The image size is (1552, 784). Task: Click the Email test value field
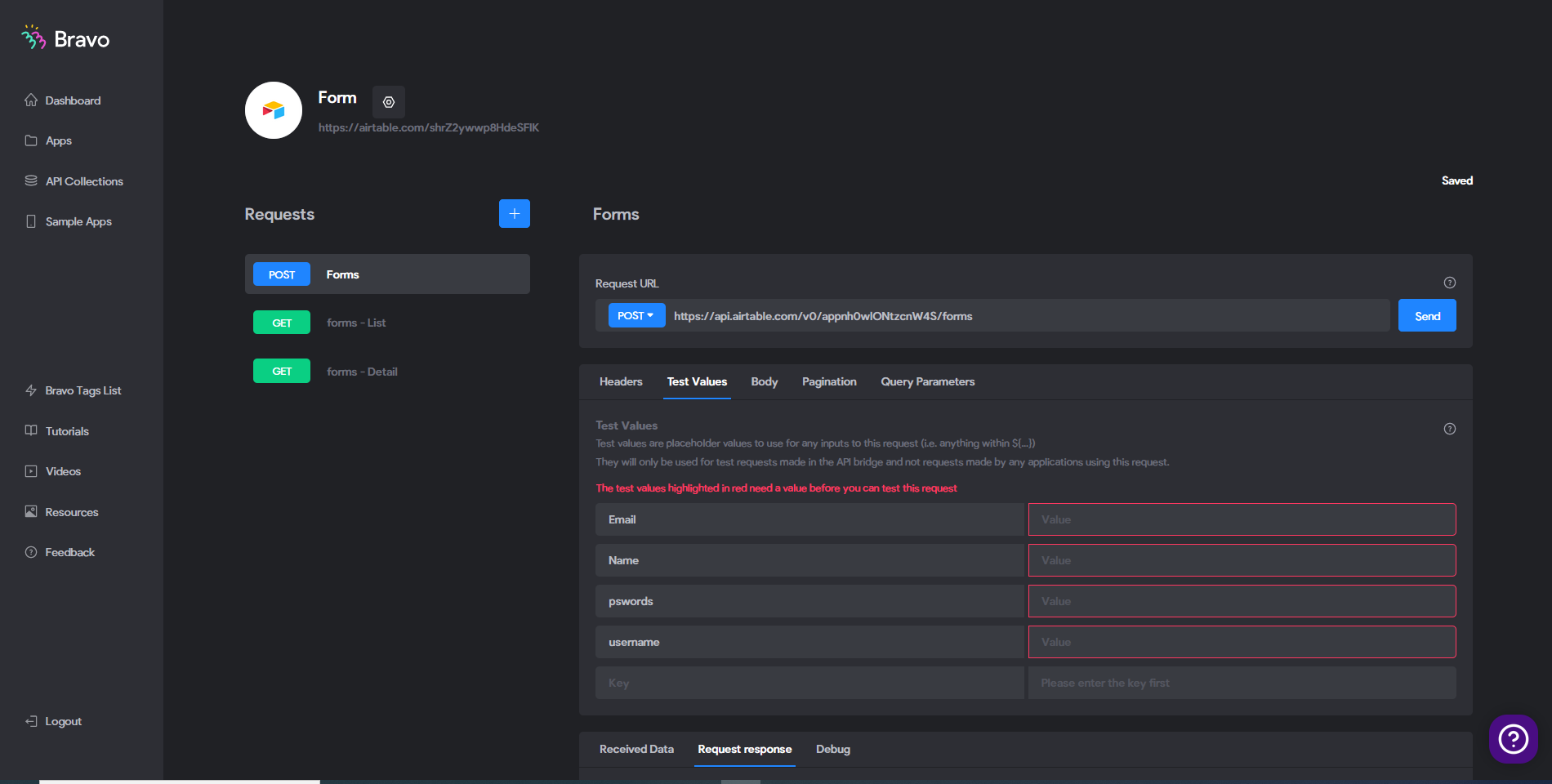click(x=1242, y=519)
